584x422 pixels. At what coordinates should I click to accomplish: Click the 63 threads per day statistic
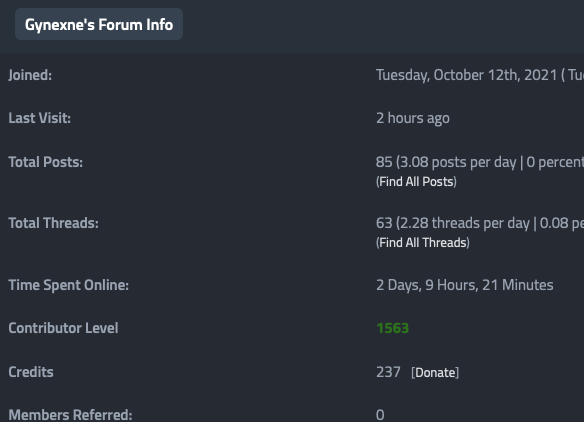tap(480, 223)
